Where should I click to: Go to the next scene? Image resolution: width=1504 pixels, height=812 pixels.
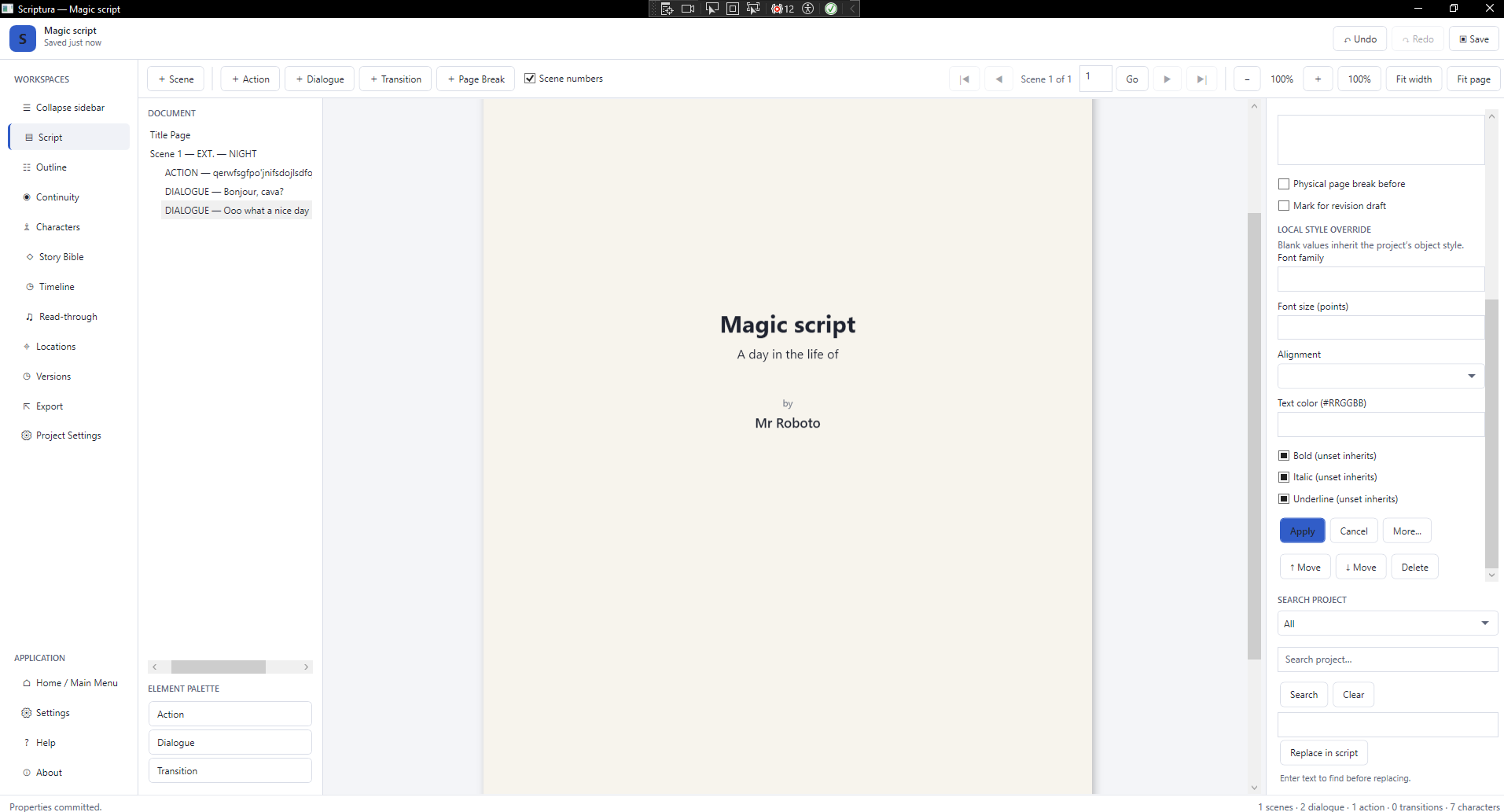tap(1167, 79)
